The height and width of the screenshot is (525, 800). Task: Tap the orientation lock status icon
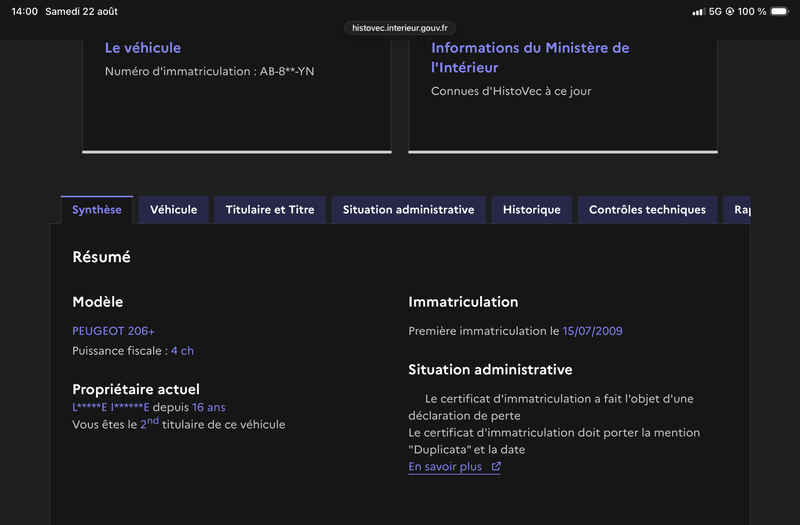pos(730,11)
